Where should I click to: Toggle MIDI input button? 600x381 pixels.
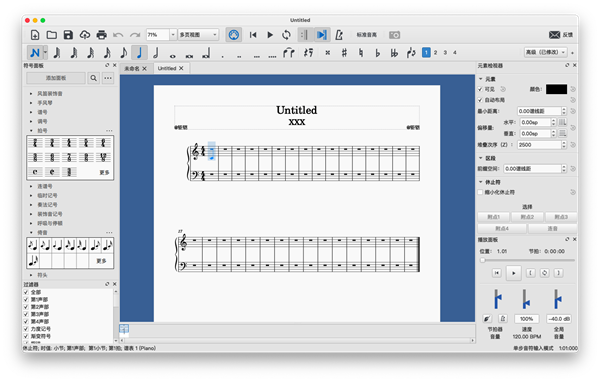click(x=234, y=35)
